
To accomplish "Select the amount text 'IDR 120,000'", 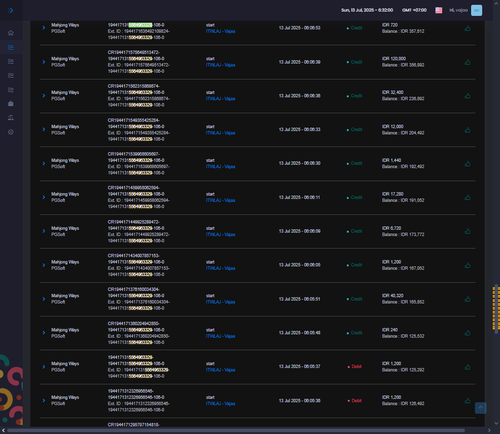I will [394, 59].
